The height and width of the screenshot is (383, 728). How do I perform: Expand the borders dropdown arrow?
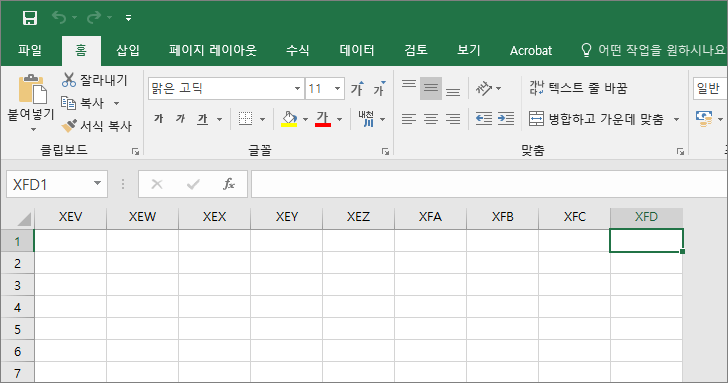click(262, 119)
